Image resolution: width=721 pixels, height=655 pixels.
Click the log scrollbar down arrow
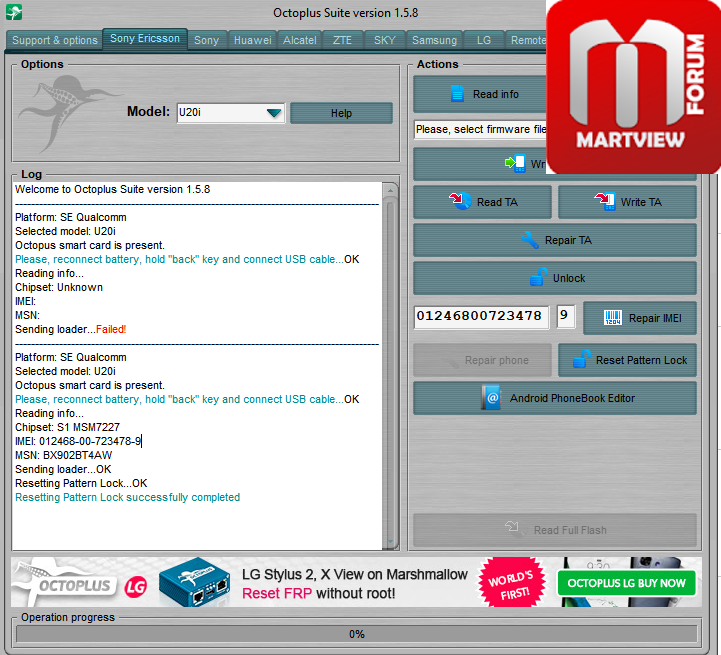[390, 543]
